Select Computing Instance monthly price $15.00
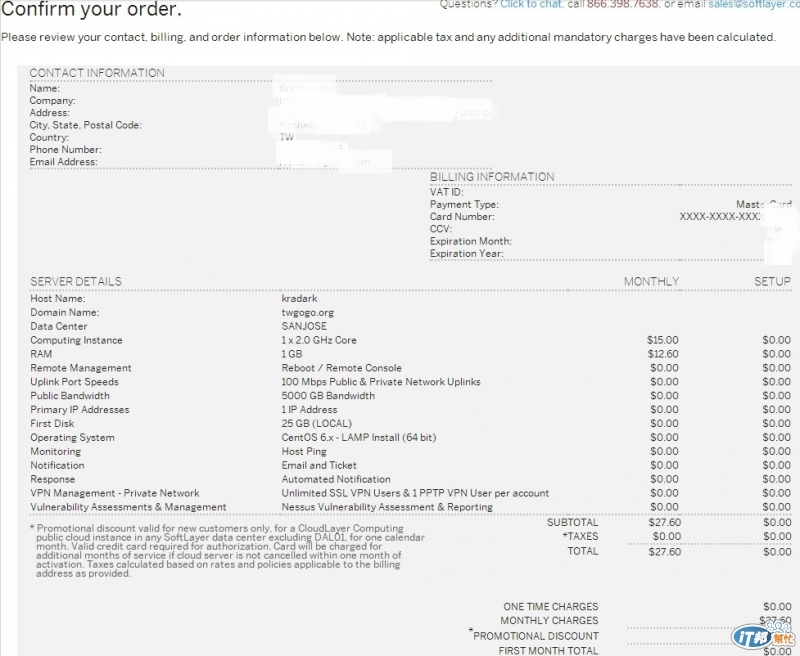800x656 pixels. [x=663, y=340]
